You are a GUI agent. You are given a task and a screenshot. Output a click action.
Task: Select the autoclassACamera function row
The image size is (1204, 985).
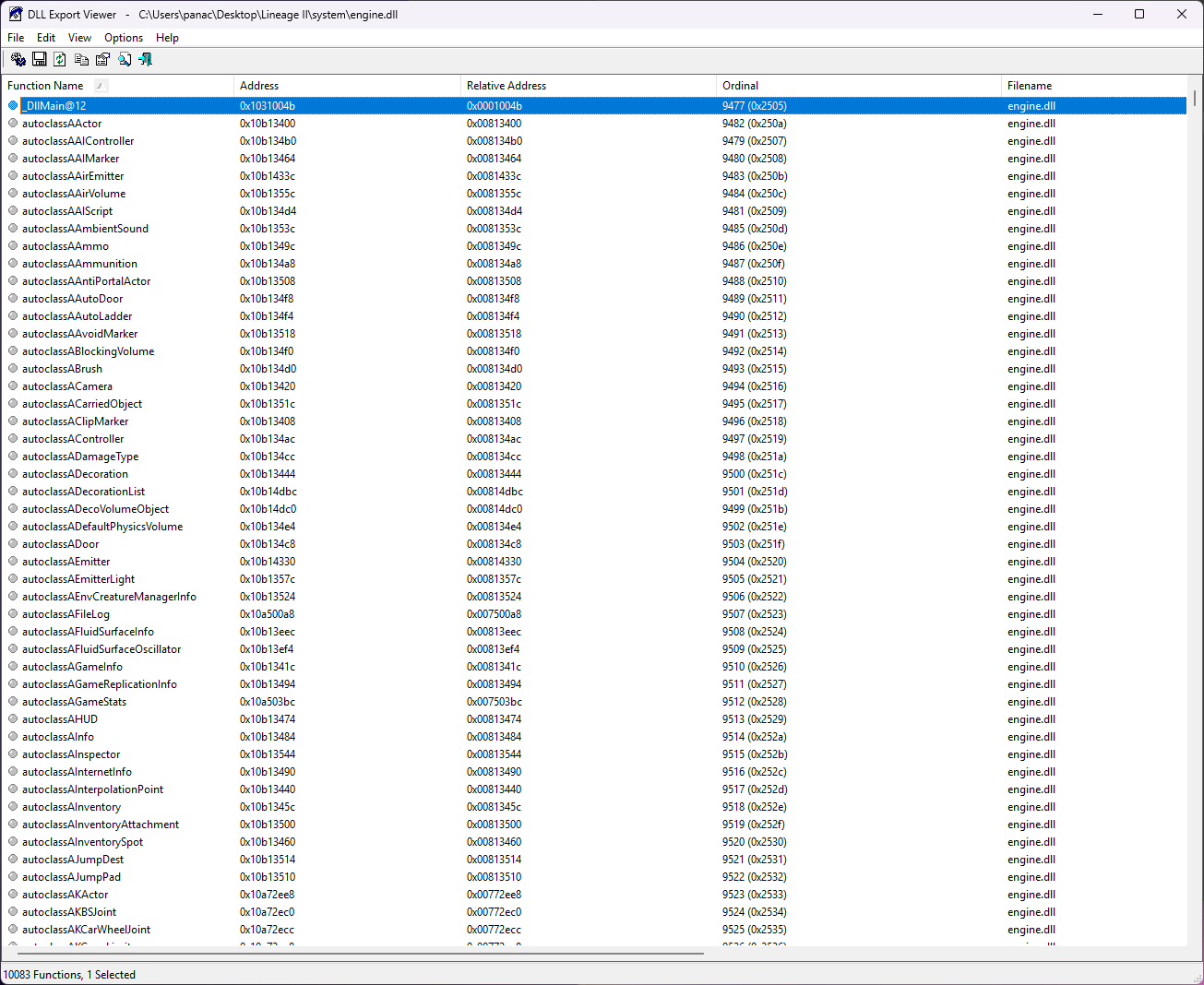(67, 386)
